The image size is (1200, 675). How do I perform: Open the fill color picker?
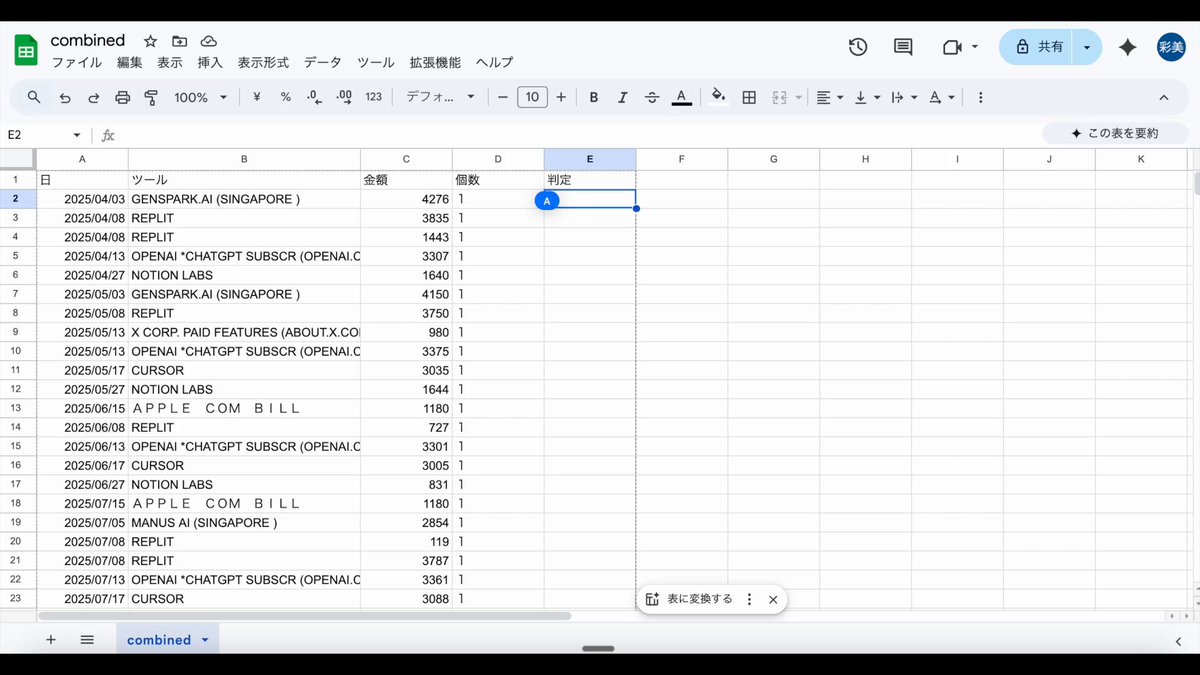(718, 97)
